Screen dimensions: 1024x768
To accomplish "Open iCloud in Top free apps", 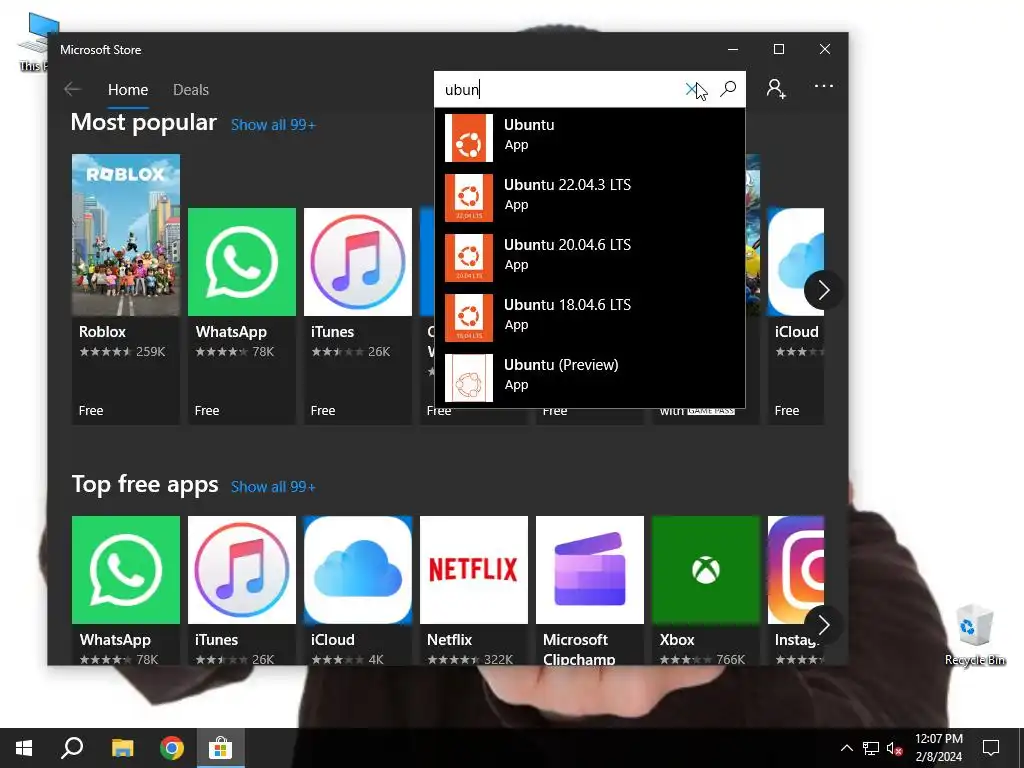I will pos(358,590).
